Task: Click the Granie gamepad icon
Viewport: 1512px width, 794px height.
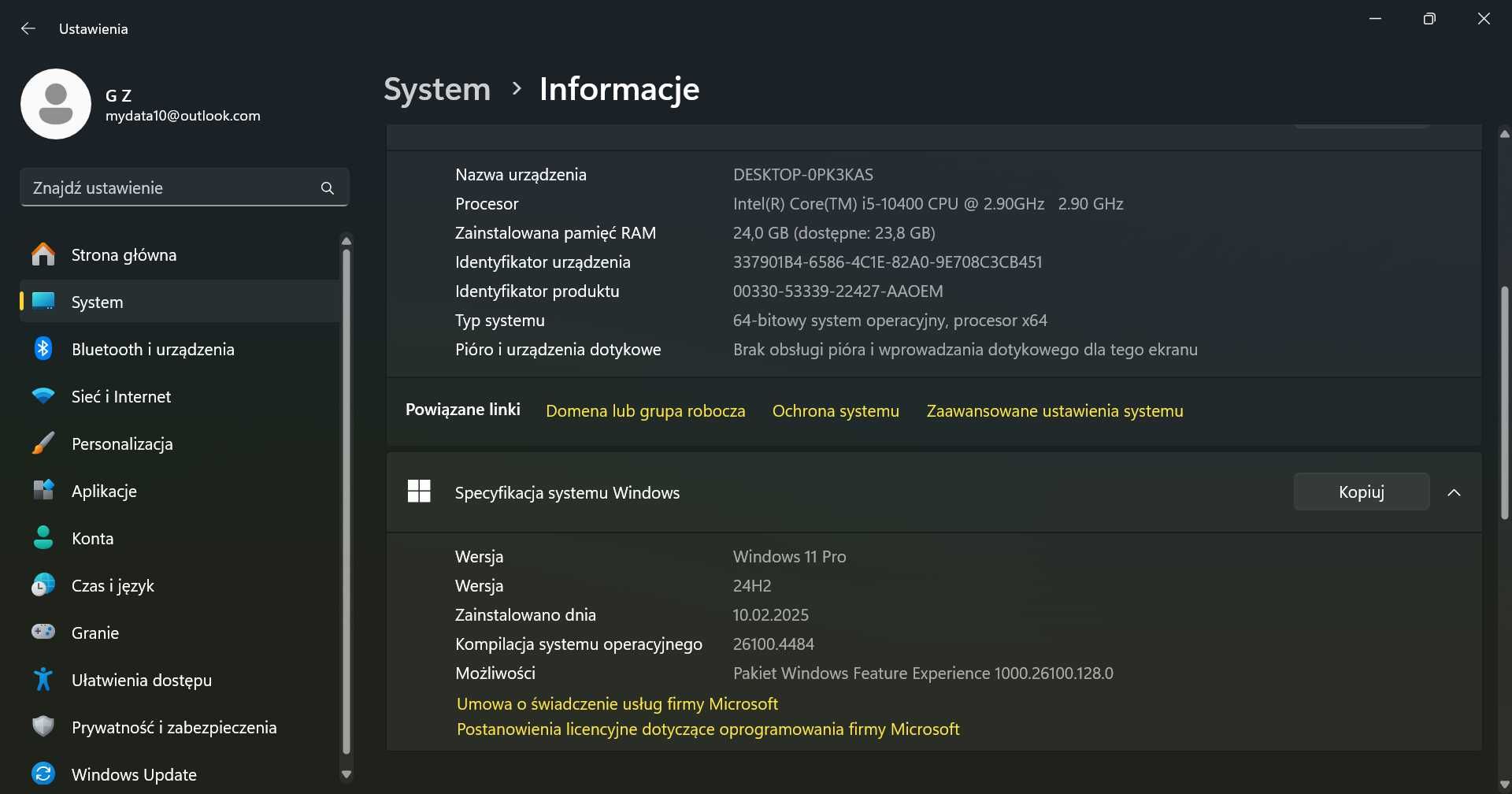Action: (x=43, y=632)
